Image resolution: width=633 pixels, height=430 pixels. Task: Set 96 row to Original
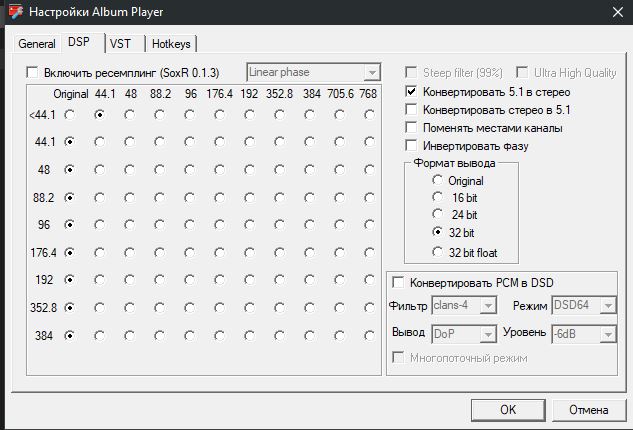coord(69,224)
